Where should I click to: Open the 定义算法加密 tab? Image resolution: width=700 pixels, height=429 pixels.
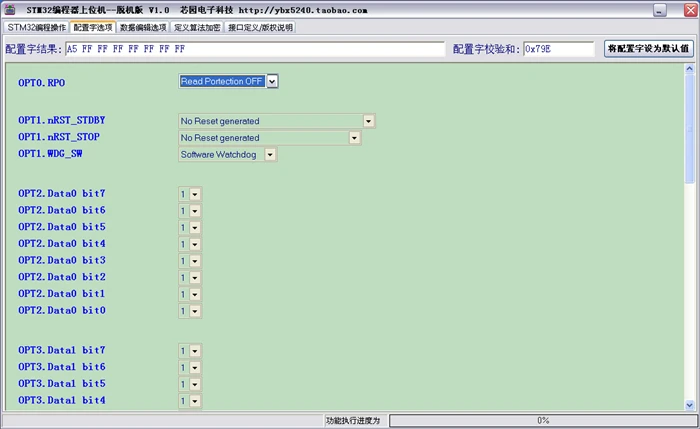(x=198, y=27)
